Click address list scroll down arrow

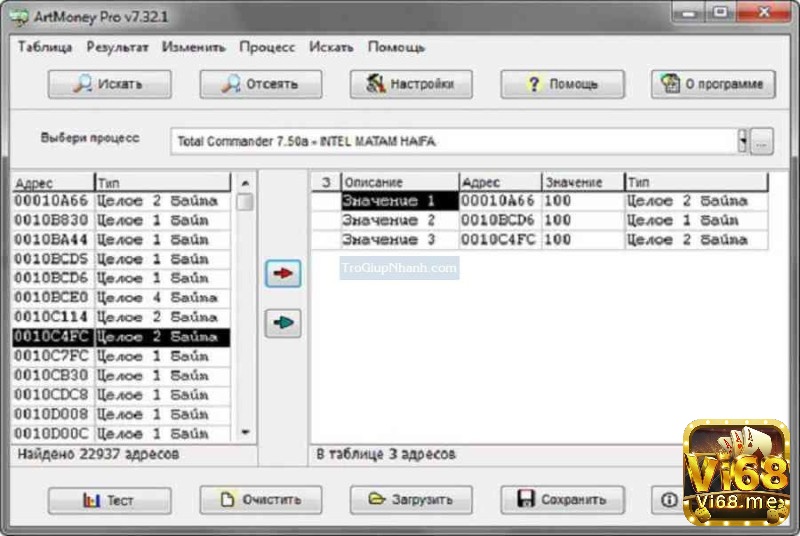point(245,432)
